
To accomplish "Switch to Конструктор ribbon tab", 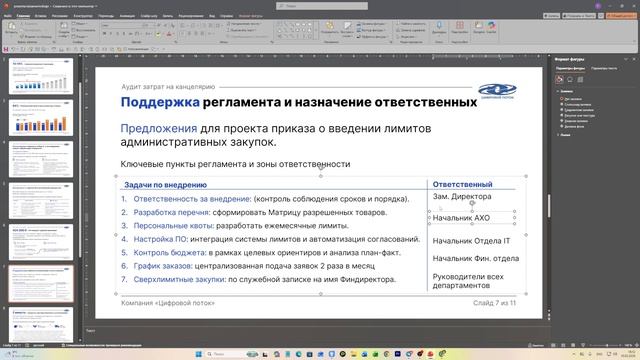I will 83,16.
